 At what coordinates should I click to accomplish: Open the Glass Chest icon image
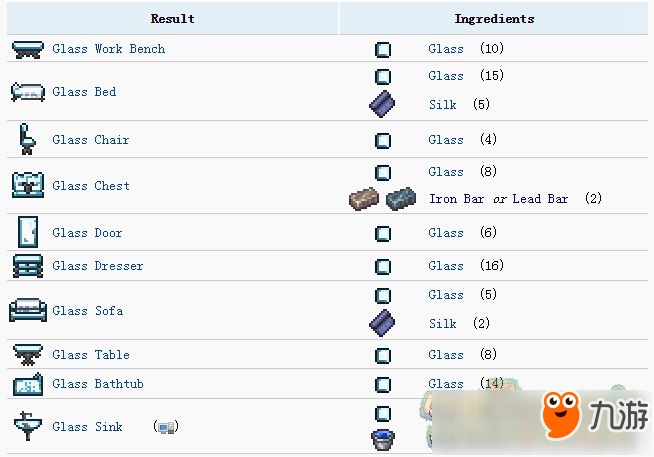28,185
